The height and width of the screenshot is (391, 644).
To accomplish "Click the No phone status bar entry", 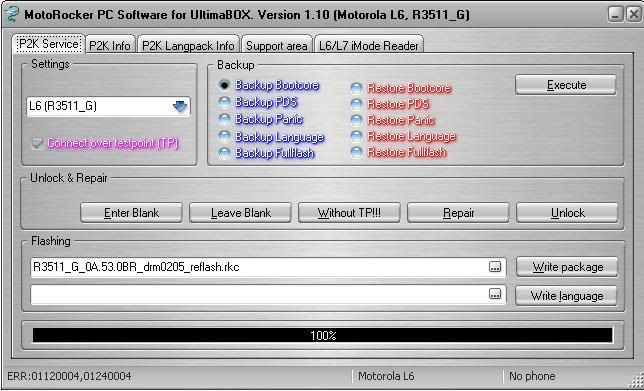I will coord(532,376).
